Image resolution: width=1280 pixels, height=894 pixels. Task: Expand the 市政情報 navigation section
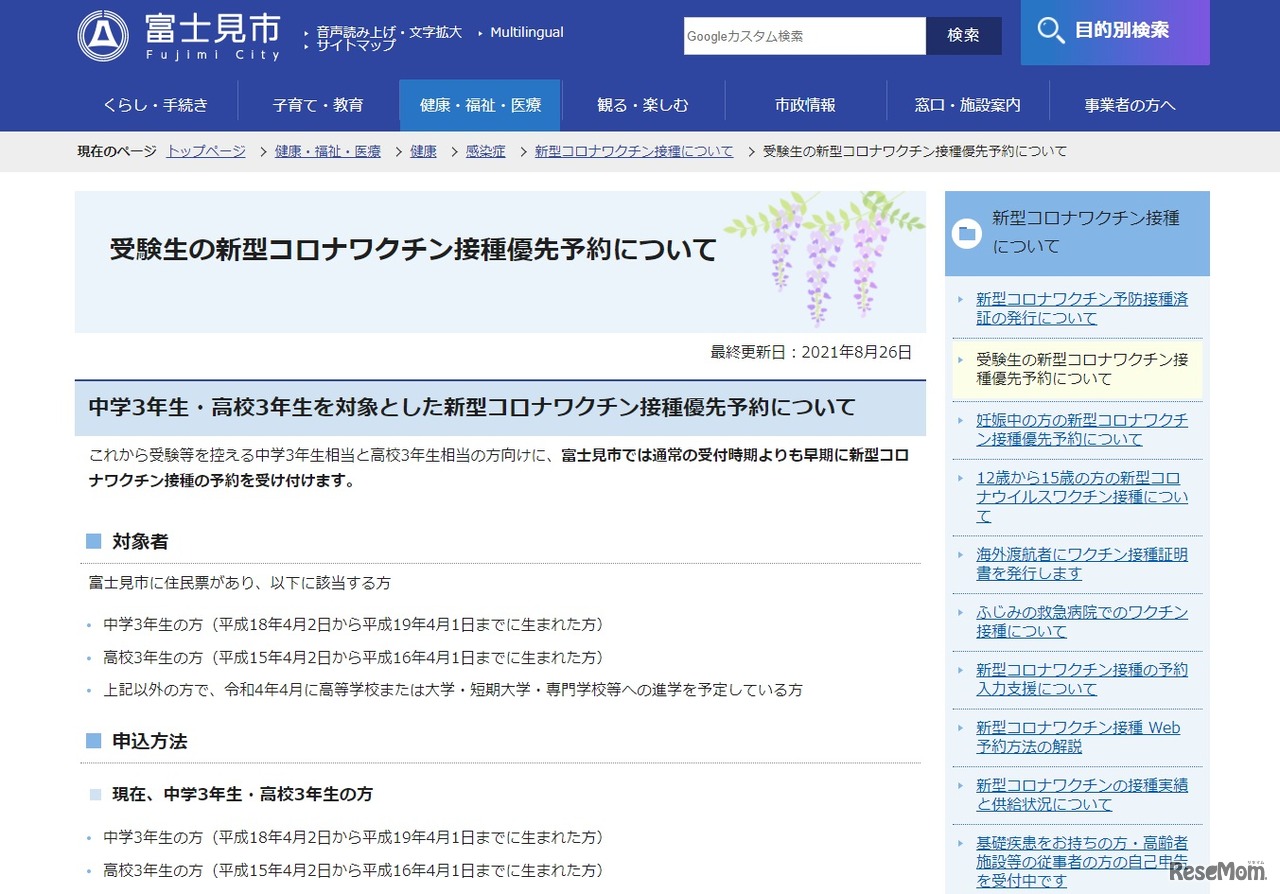805,104
